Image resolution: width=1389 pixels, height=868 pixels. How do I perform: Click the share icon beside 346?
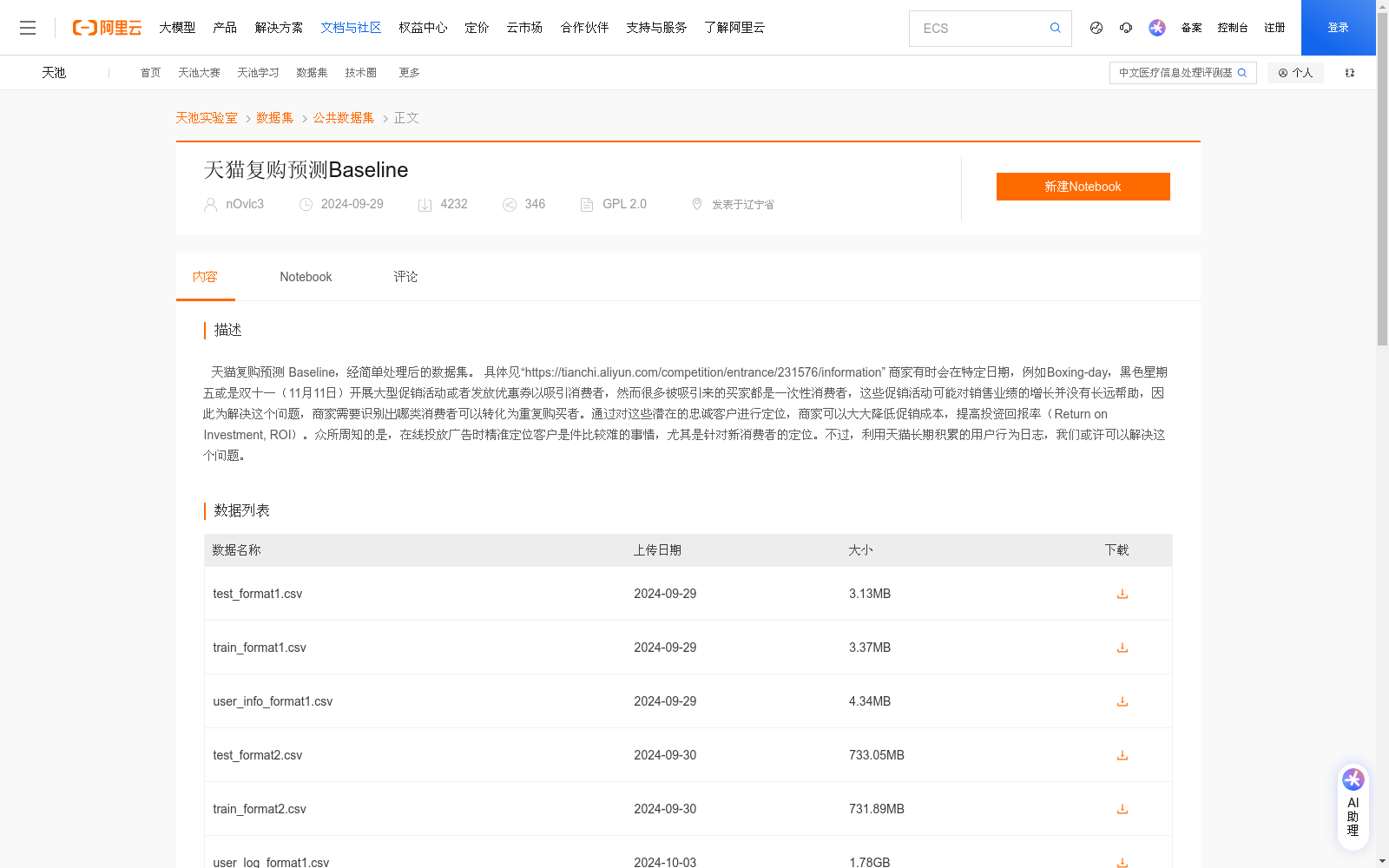[510, 205]
